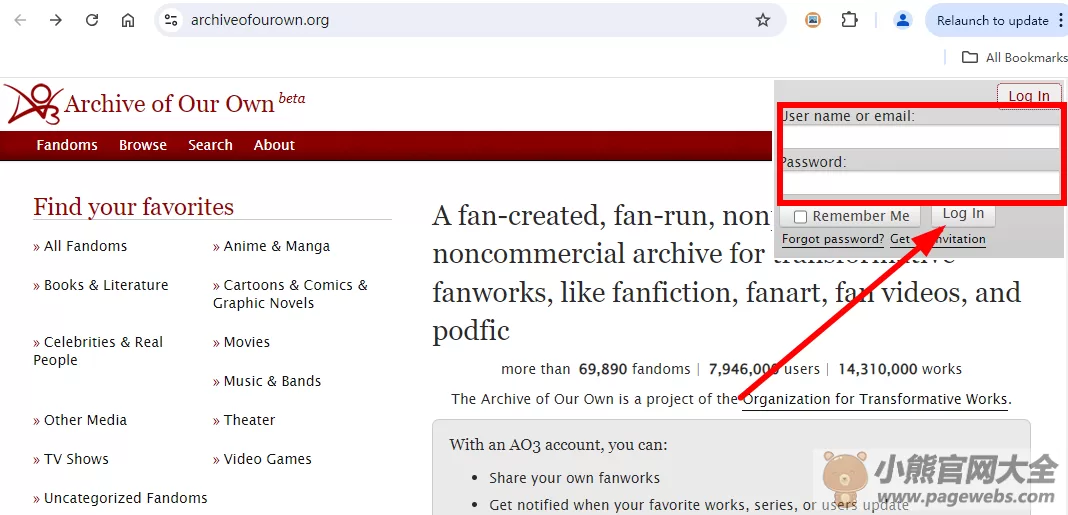
Task: Open the Other Media category
Action: coord(85,420)
